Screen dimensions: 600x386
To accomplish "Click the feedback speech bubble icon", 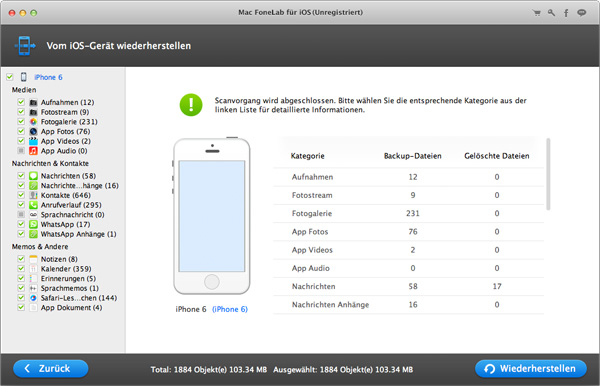I will tap(582, 13).
